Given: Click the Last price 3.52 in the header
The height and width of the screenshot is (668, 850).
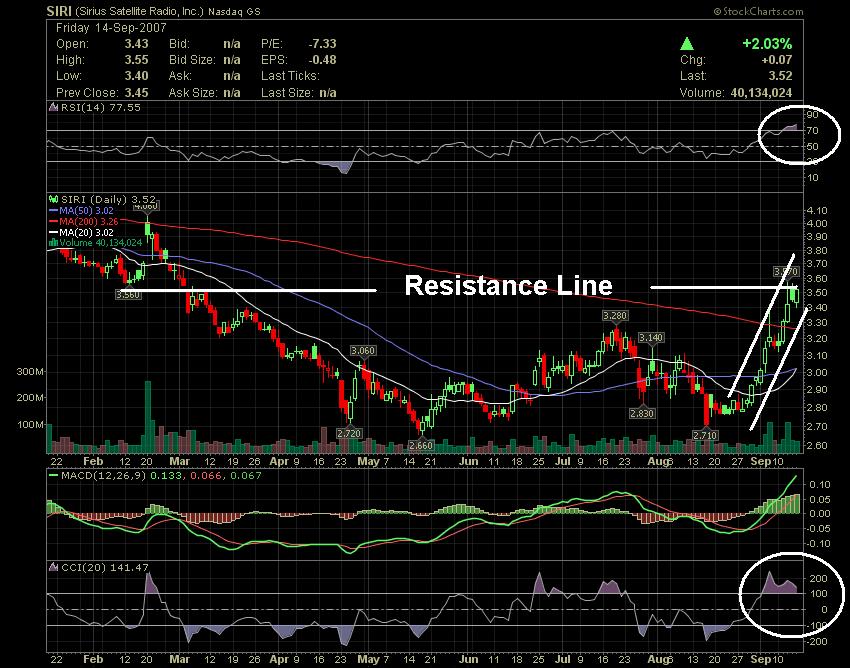Looking at the screenshot, I should pyautogui.click(x=780, y=76).
